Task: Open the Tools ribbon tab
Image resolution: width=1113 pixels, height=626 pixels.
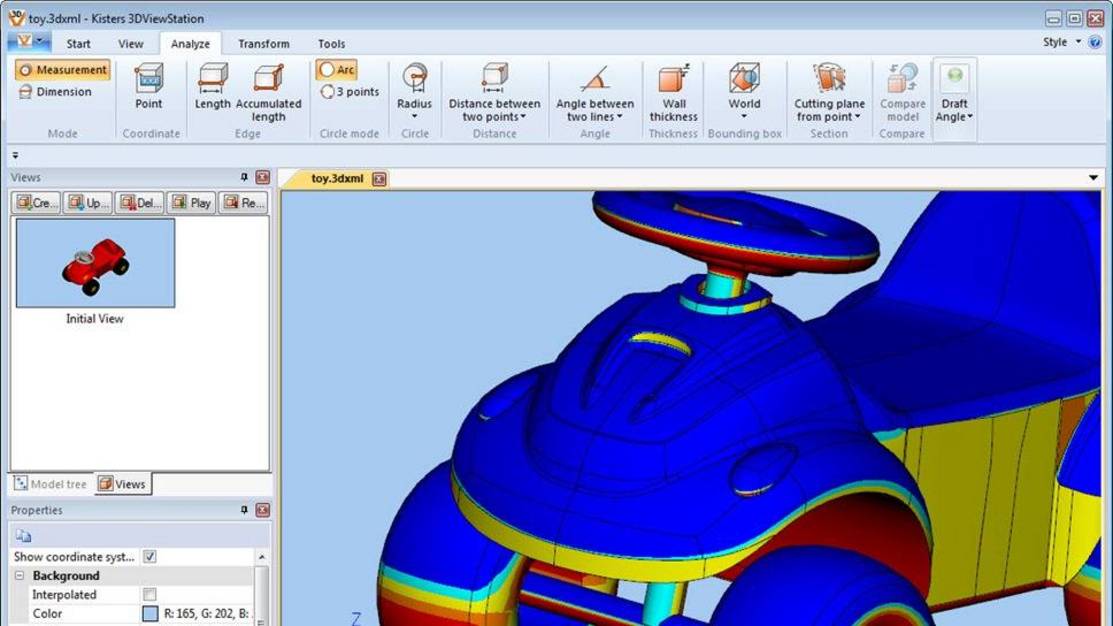Action: pyautogui.click(x=331, y=44)
